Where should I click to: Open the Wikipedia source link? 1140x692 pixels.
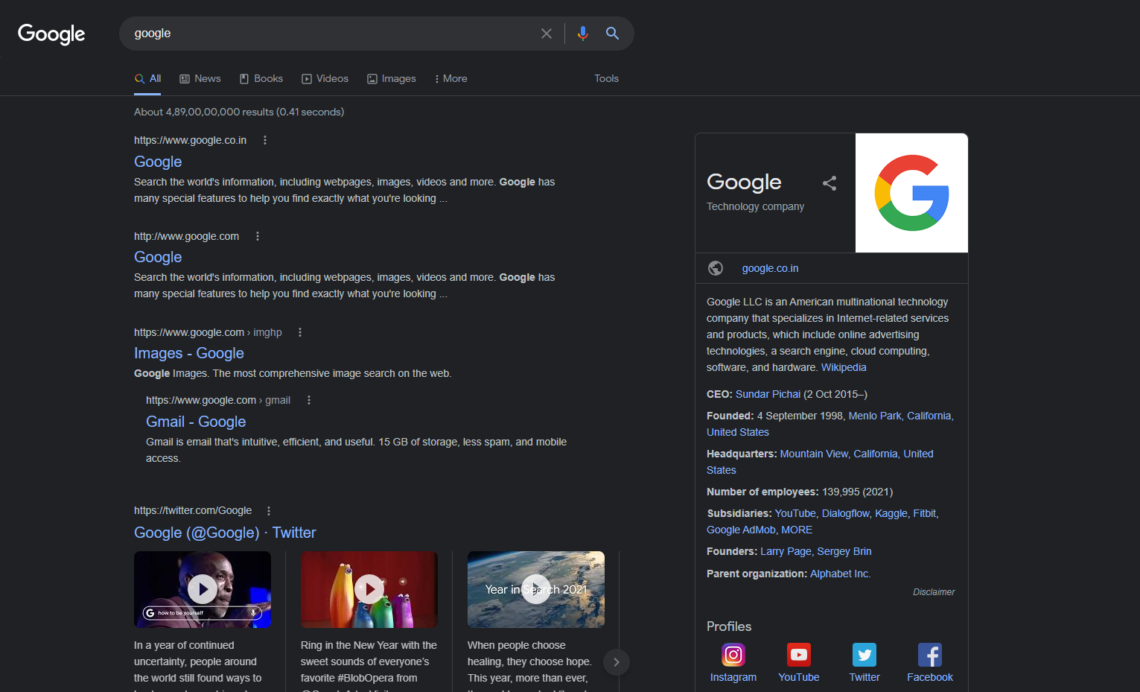[843, 368]
